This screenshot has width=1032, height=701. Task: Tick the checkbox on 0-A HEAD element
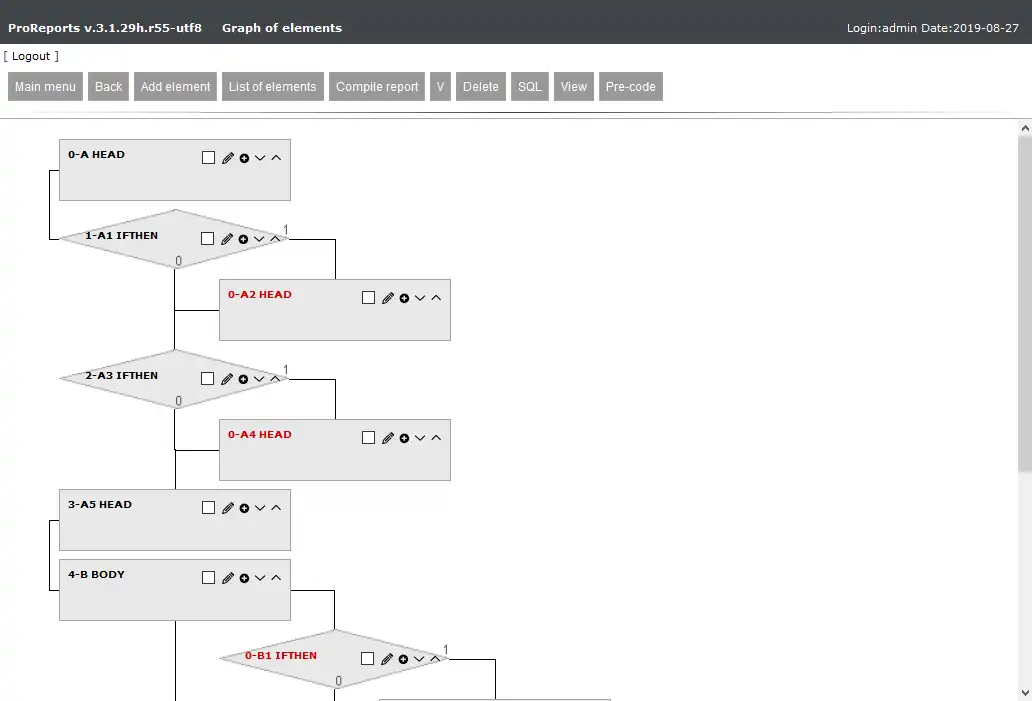(208, 158)
